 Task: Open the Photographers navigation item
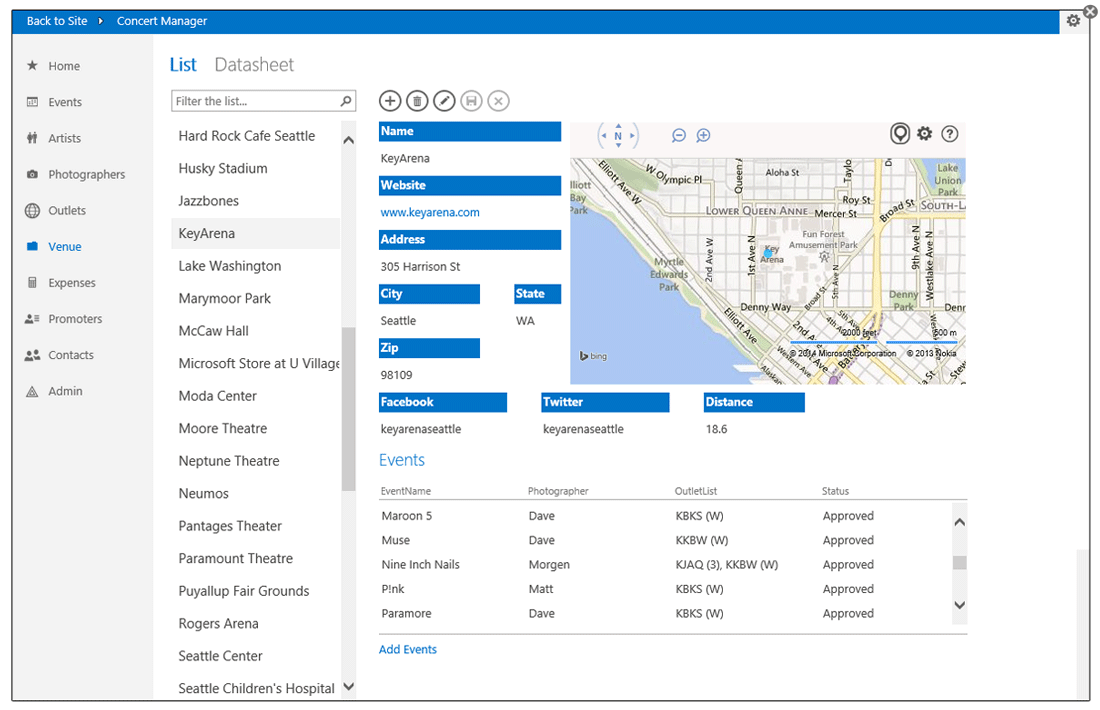pos(87,174)
